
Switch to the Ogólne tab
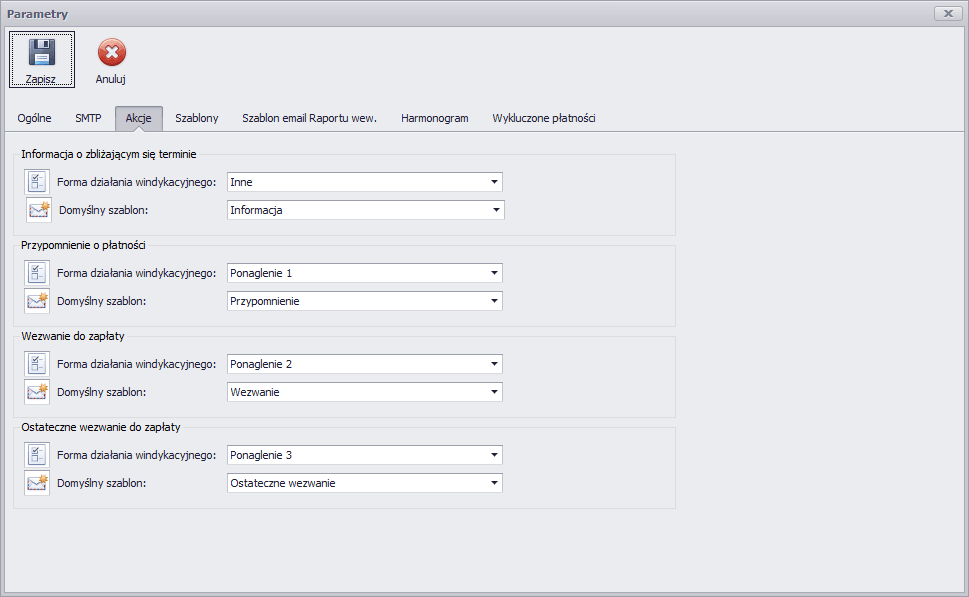(35, 118)
